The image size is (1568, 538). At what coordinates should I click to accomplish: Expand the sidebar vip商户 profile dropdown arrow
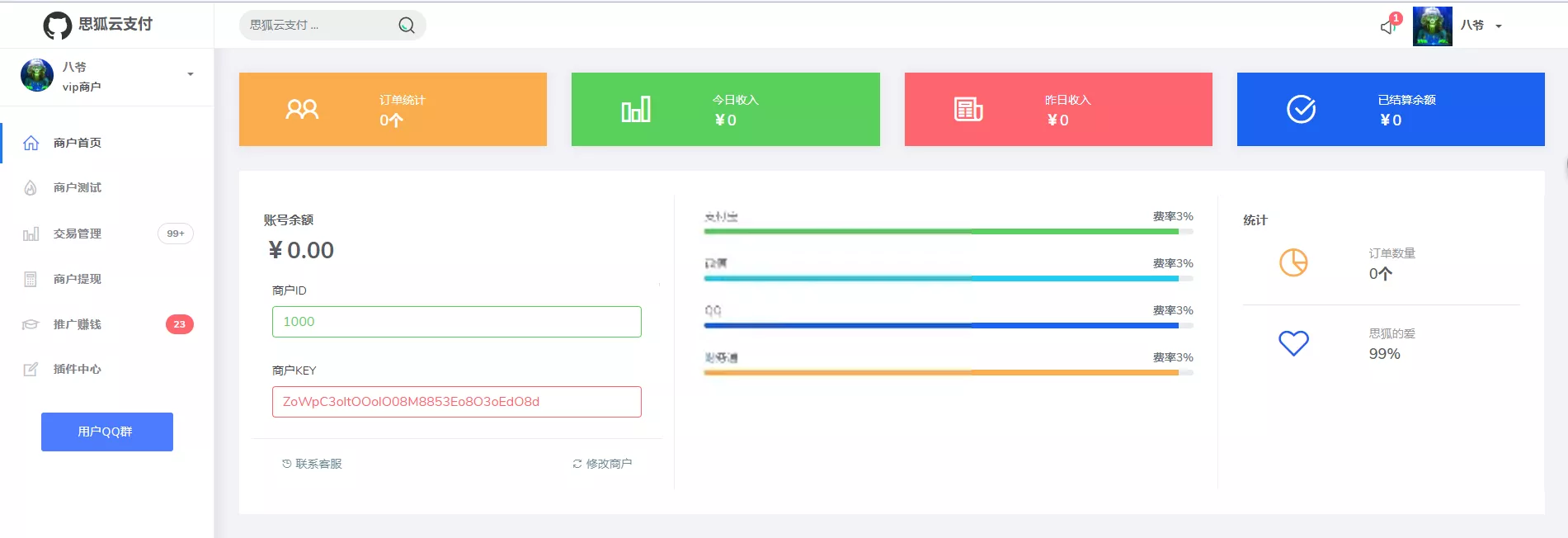click(191, 74)
